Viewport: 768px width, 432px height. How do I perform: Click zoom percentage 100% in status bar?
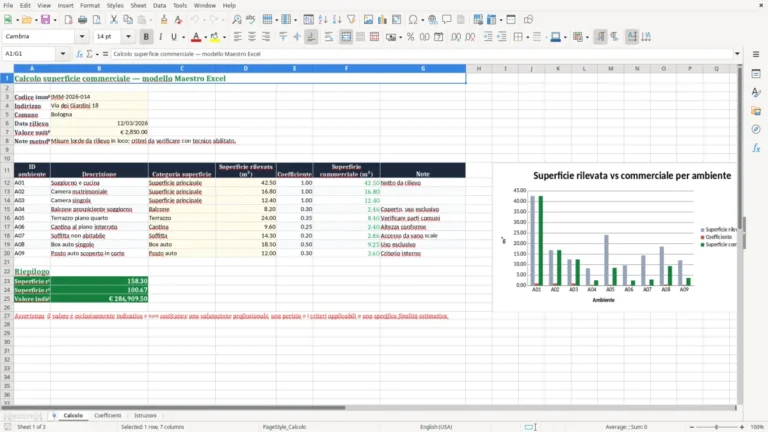click(x=757, y=427)
